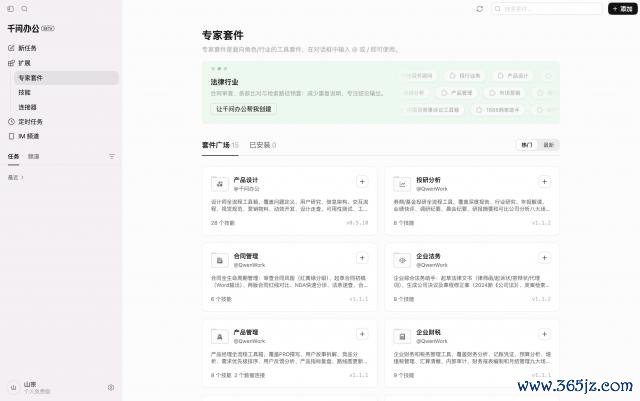Add the 企业法务 suite with plus button

(544, 258)
